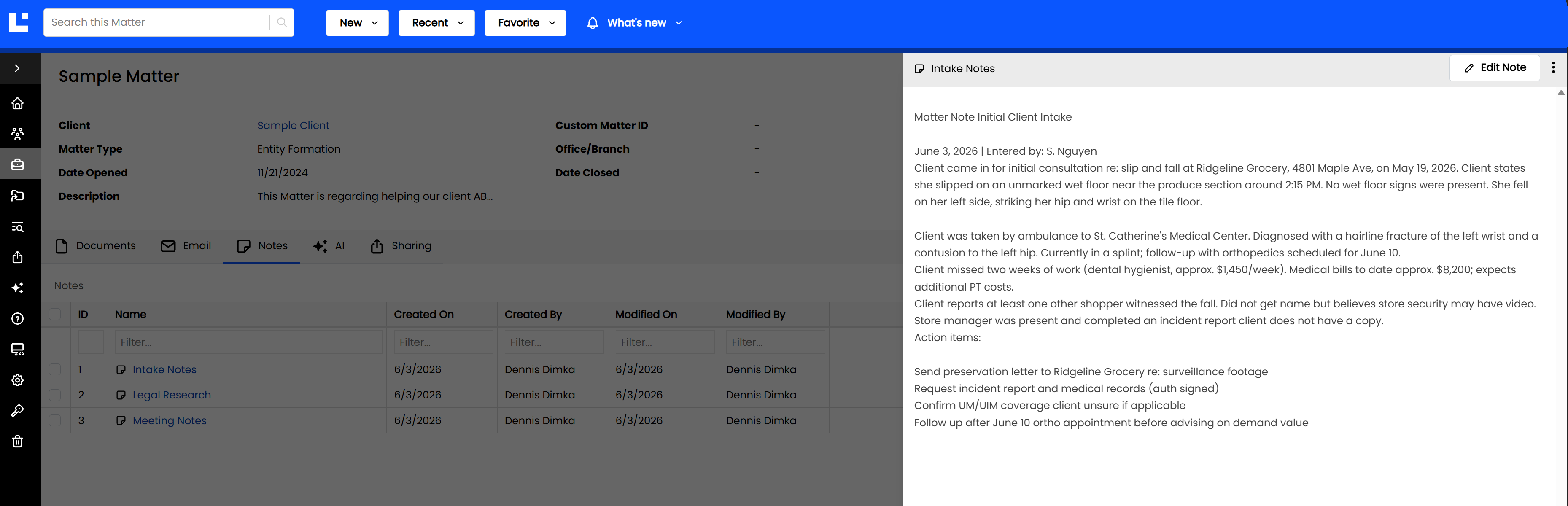Viewport: 1568px width, 506px height.
Task: Check the Legal Research row checkbox
Action: [55, 395]
